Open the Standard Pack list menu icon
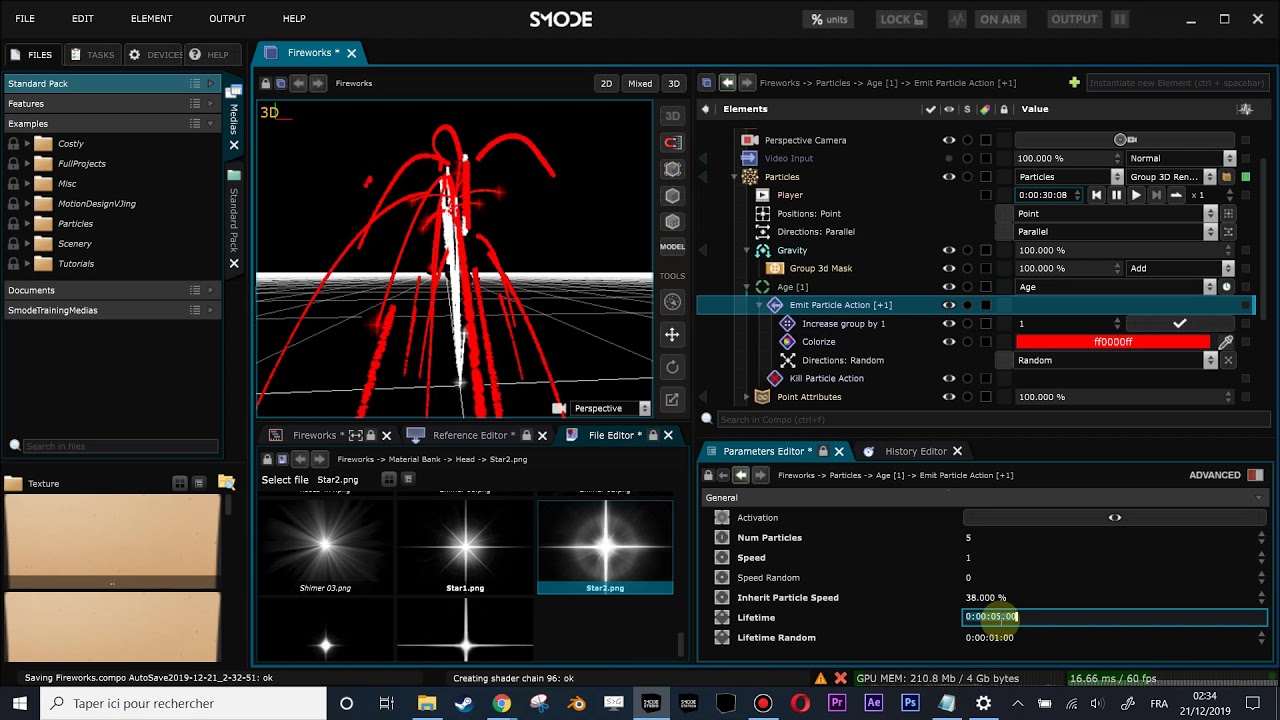Screen dimensions: 1280x720 195,83
